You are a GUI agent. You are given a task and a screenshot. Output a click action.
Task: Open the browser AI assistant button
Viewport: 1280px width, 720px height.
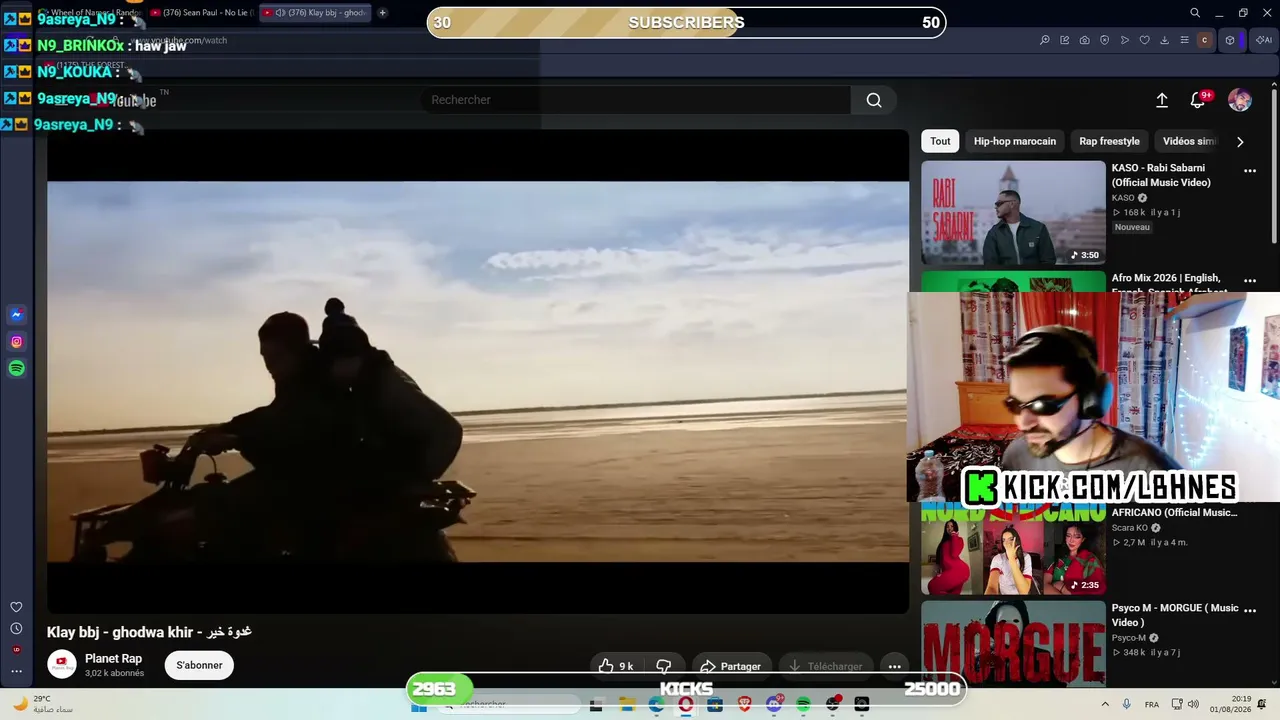(x=1264, y=40)
